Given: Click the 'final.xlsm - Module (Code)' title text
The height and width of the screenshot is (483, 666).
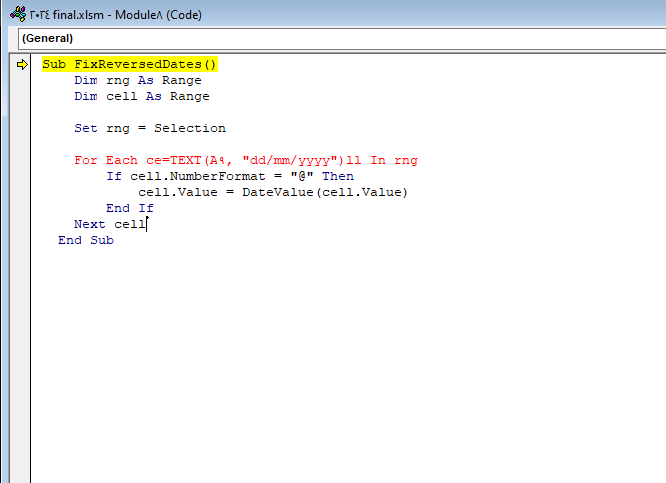Looking at the screenshot, I should click(116, 15).
